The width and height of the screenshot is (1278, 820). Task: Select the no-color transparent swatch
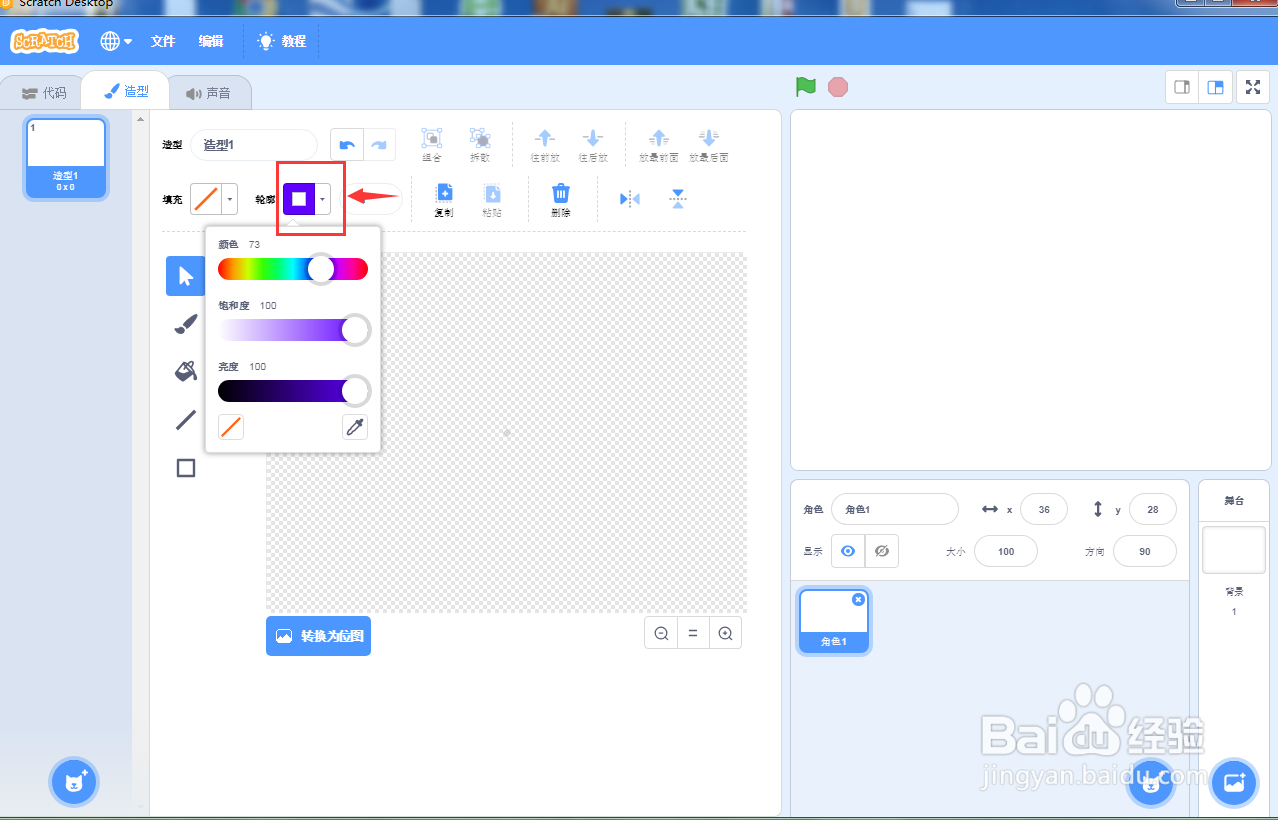pos(231,426)
